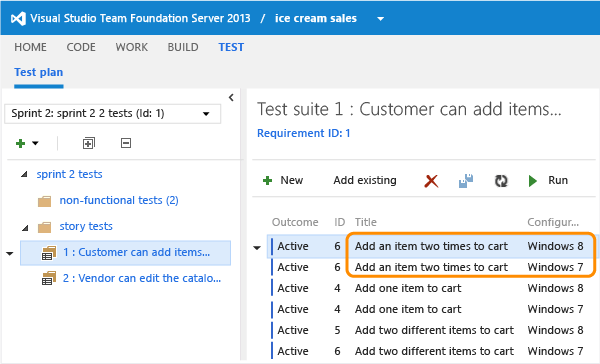Collapse all suites icon in left toolbar
Viewport: 600px width, 364px height.
click(x=126, y=143)
